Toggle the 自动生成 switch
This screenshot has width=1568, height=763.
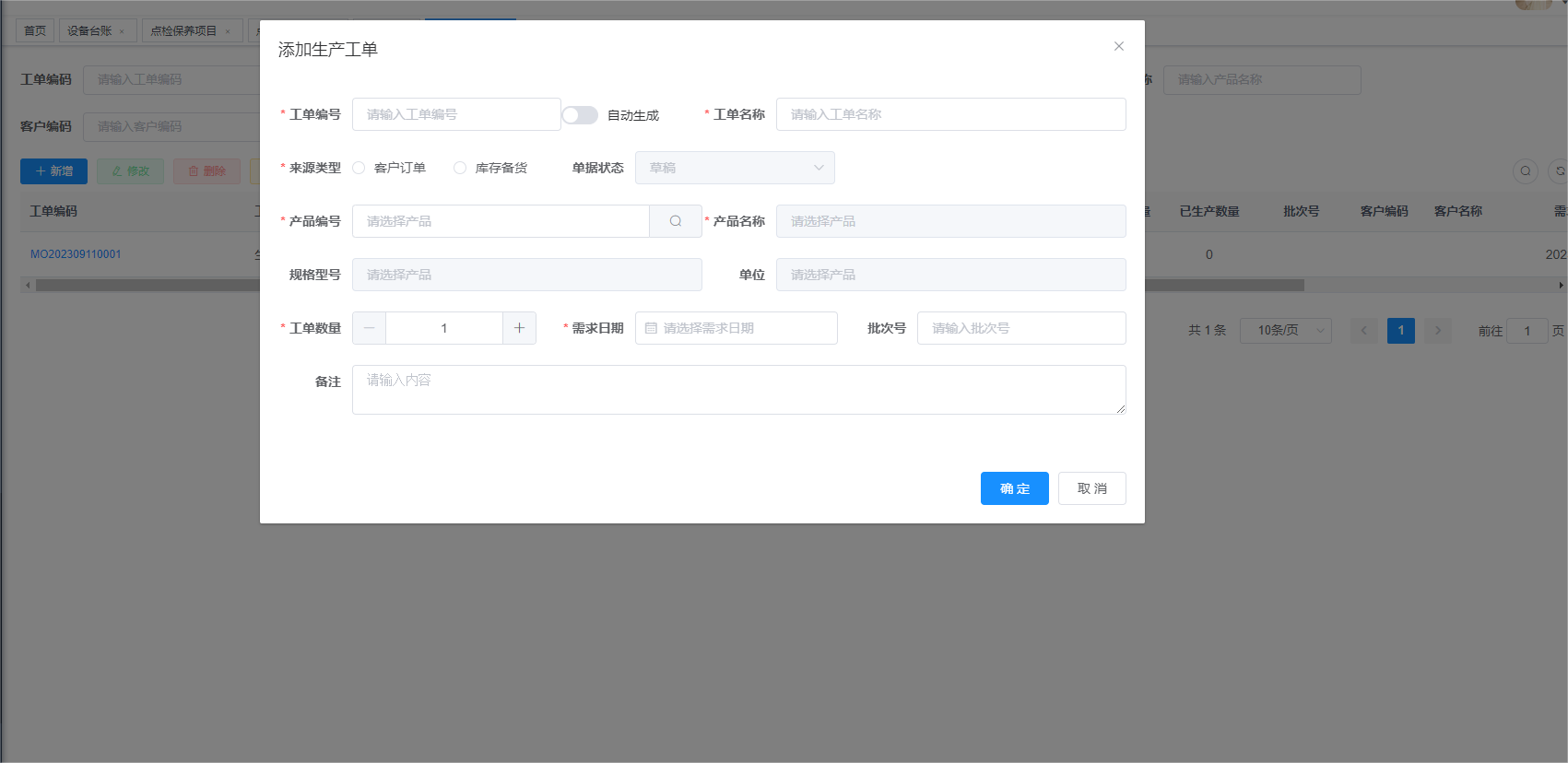[580, 115]
